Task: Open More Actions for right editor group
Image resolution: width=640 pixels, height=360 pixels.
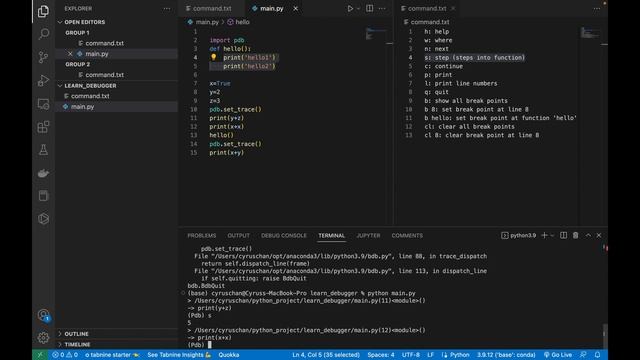Action: [597, 8]
